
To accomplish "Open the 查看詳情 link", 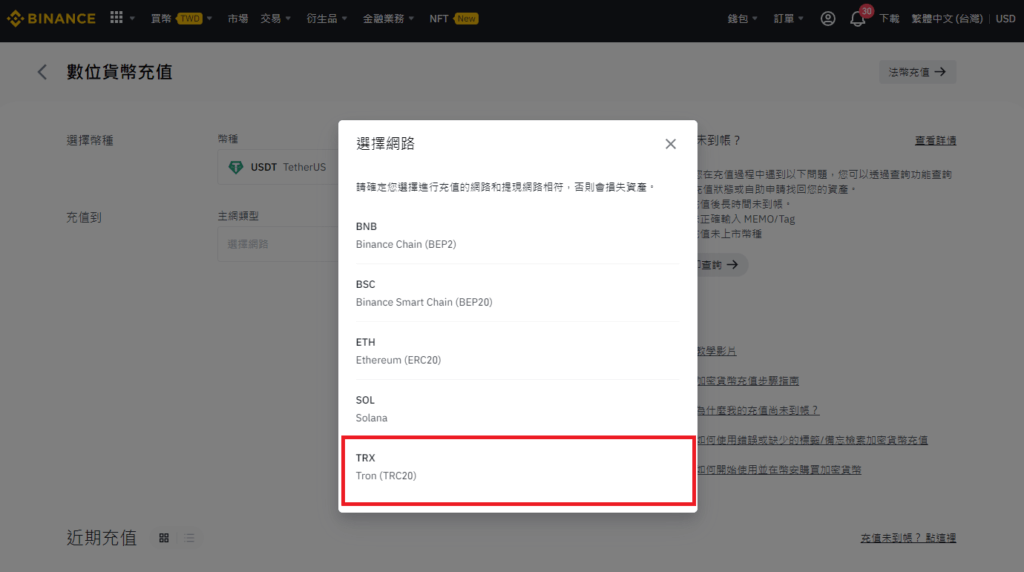I will (x=935, y=140).
